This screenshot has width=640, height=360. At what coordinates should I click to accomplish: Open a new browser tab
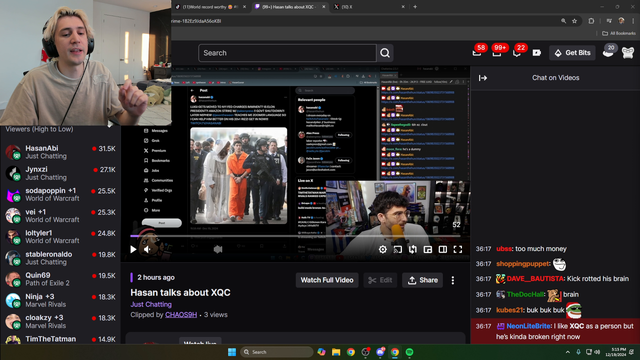click(x=415, y=7)
